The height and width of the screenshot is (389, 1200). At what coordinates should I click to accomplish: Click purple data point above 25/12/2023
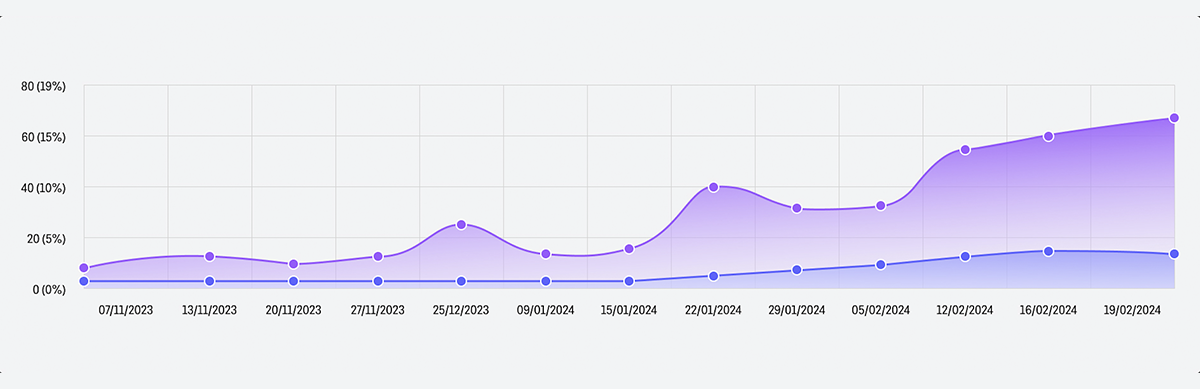coord(461,225)
